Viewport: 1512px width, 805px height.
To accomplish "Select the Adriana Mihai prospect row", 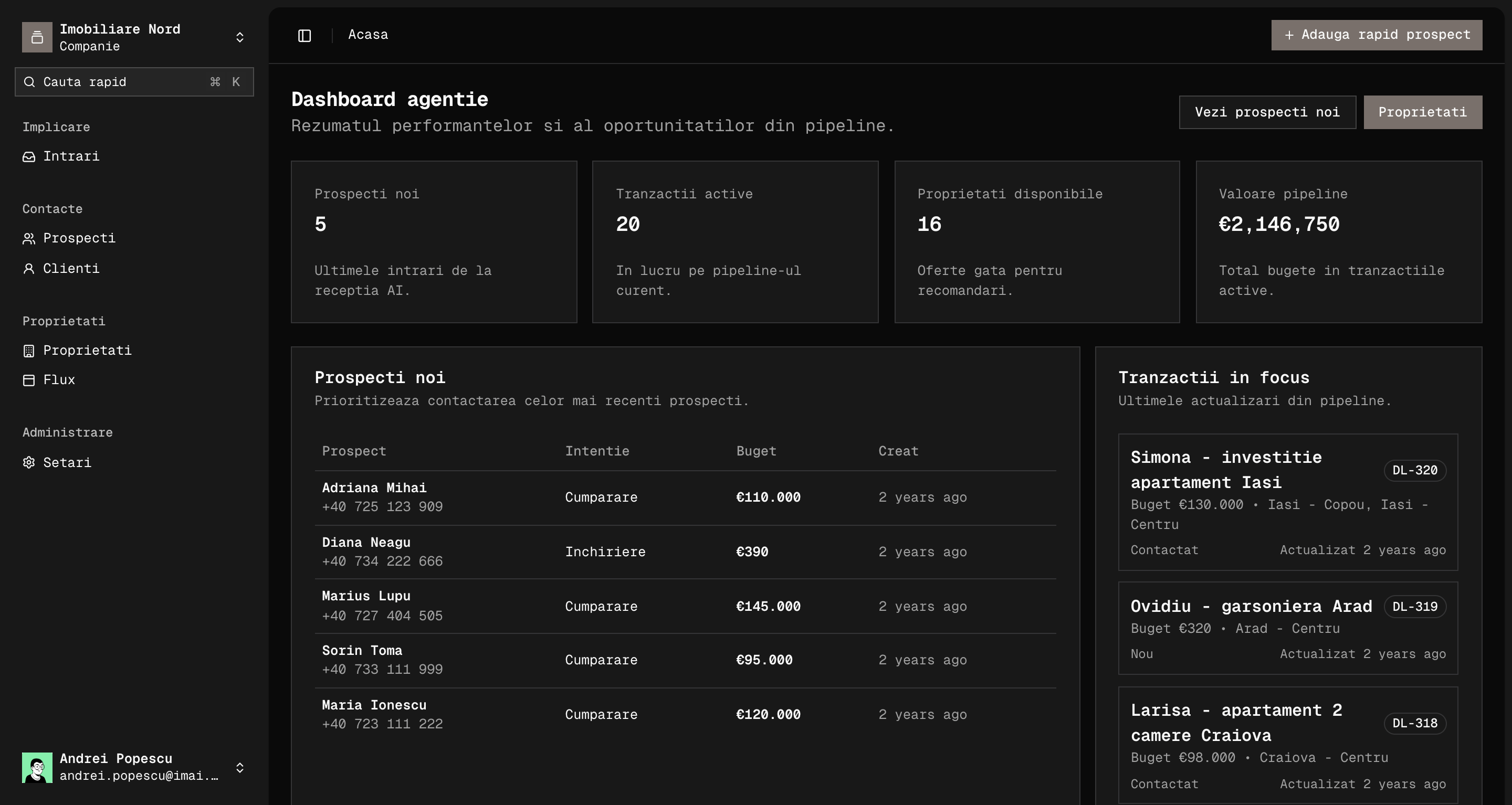I will click(587, 497).
